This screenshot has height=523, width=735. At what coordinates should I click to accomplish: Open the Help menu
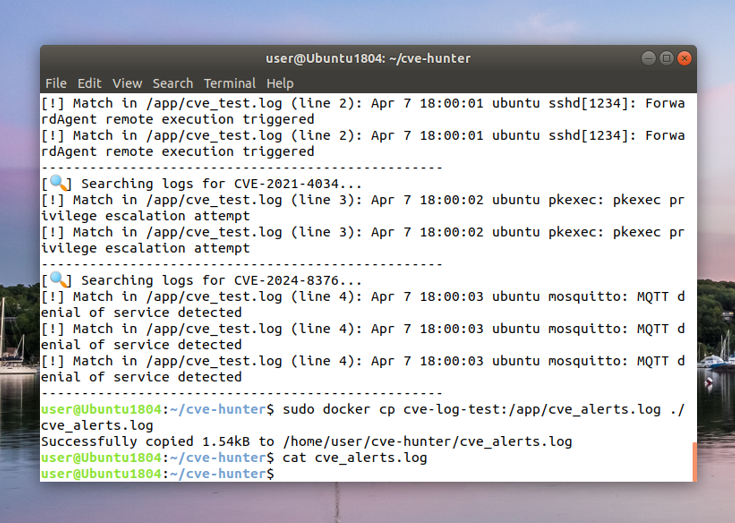[280, 83]
